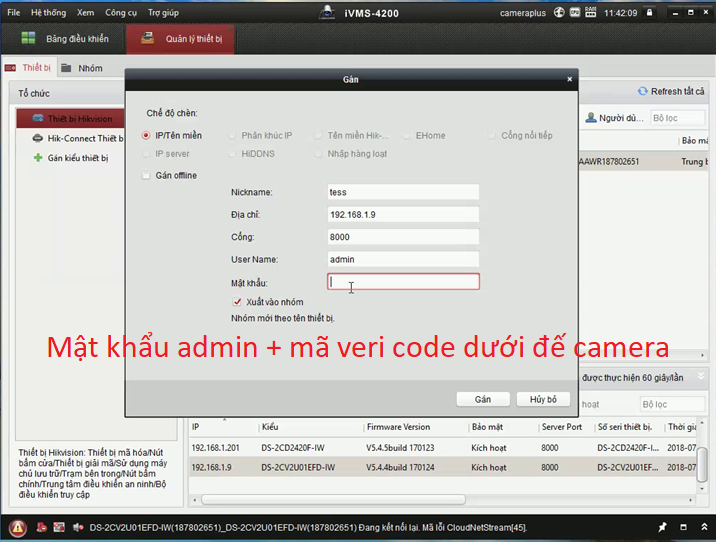716x542 pixels.
Task: Switch to Quản lý thiết bị tab
Action: click(180, 39)
